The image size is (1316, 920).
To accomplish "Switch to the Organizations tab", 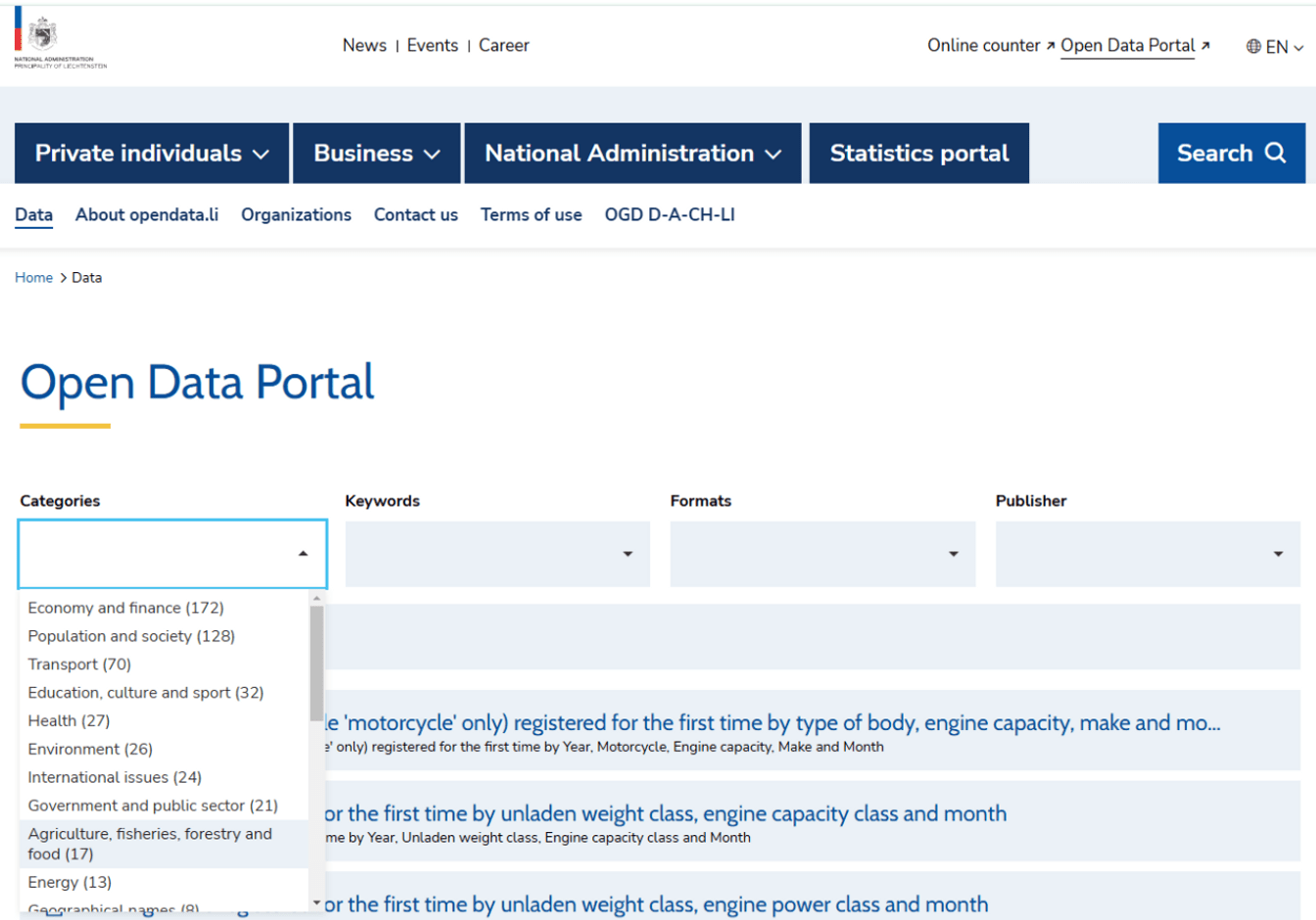I will pyautogui.click(x=296, y=215).
